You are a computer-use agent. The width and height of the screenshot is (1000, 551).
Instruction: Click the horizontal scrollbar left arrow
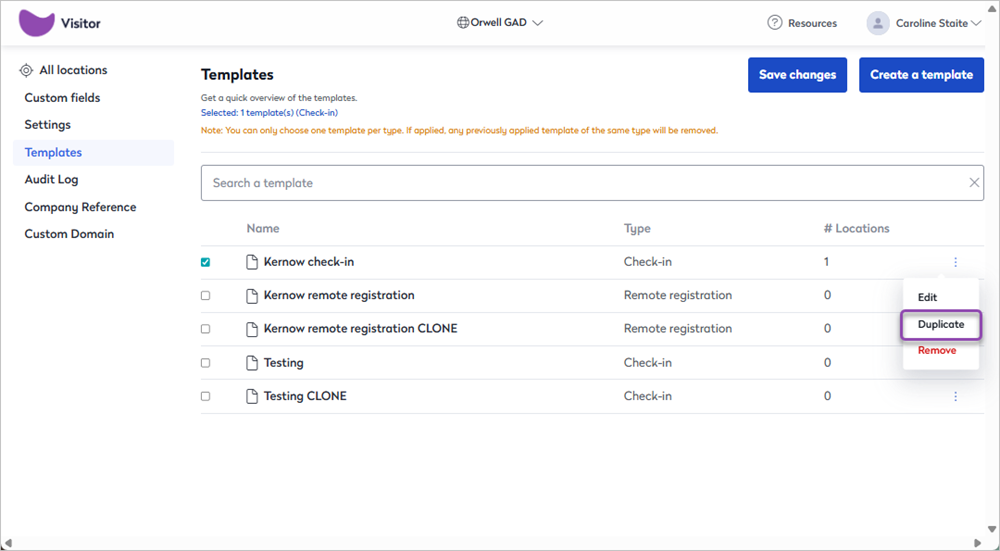[x=7, y=543]
